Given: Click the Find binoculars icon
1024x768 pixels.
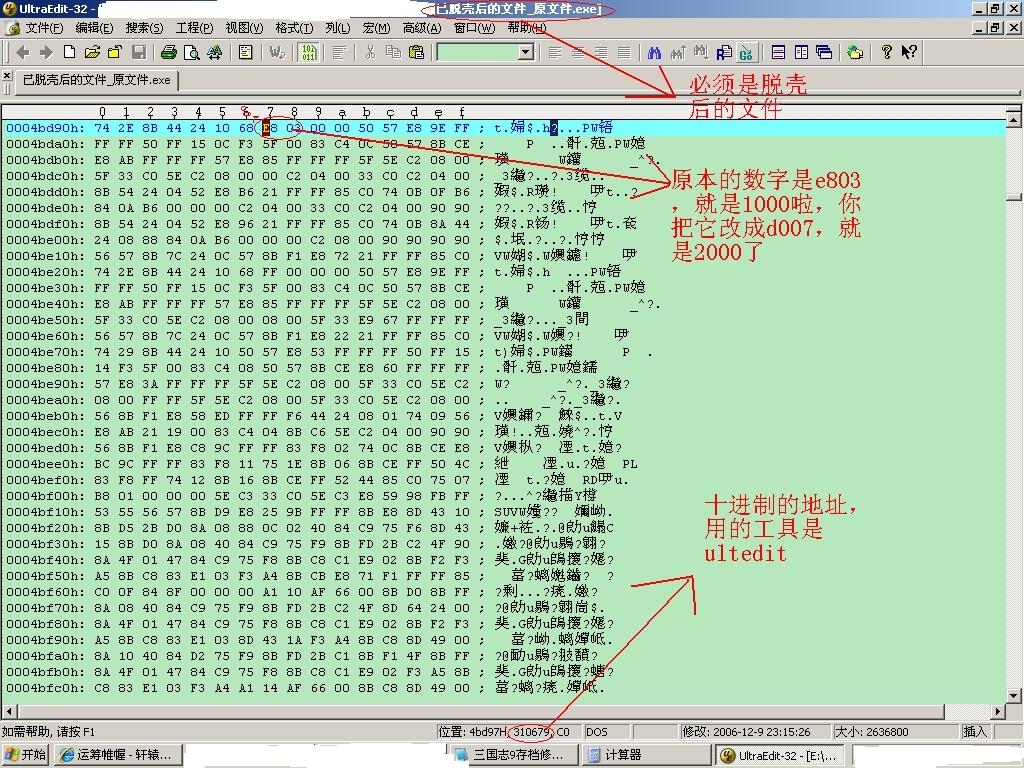Looking at the screenshot, I should [654, 52].
